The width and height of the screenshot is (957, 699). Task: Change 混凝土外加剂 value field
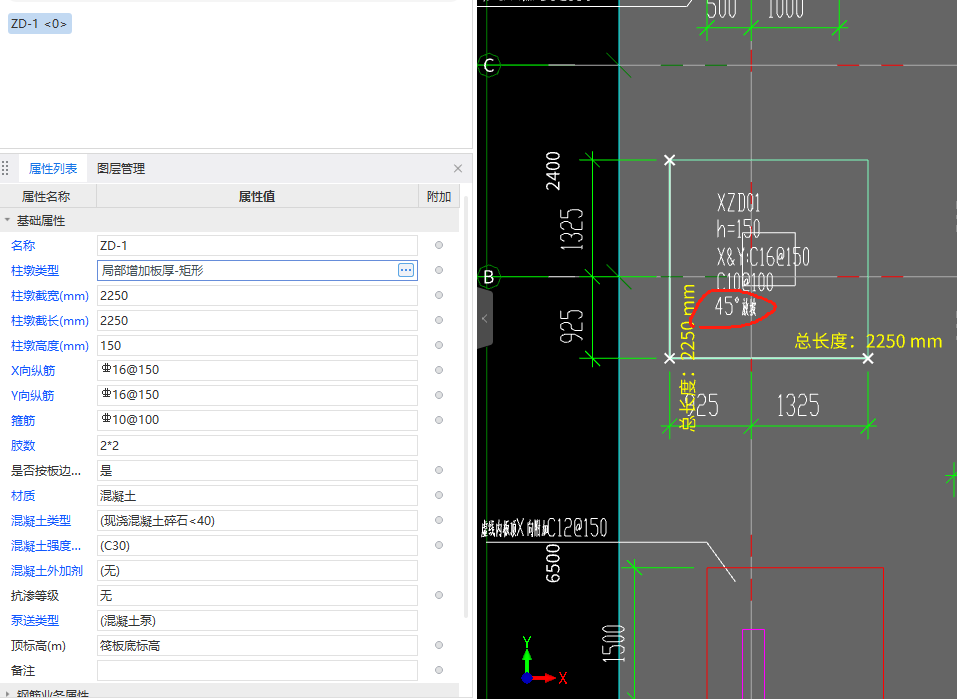click(x=257, y=571)
